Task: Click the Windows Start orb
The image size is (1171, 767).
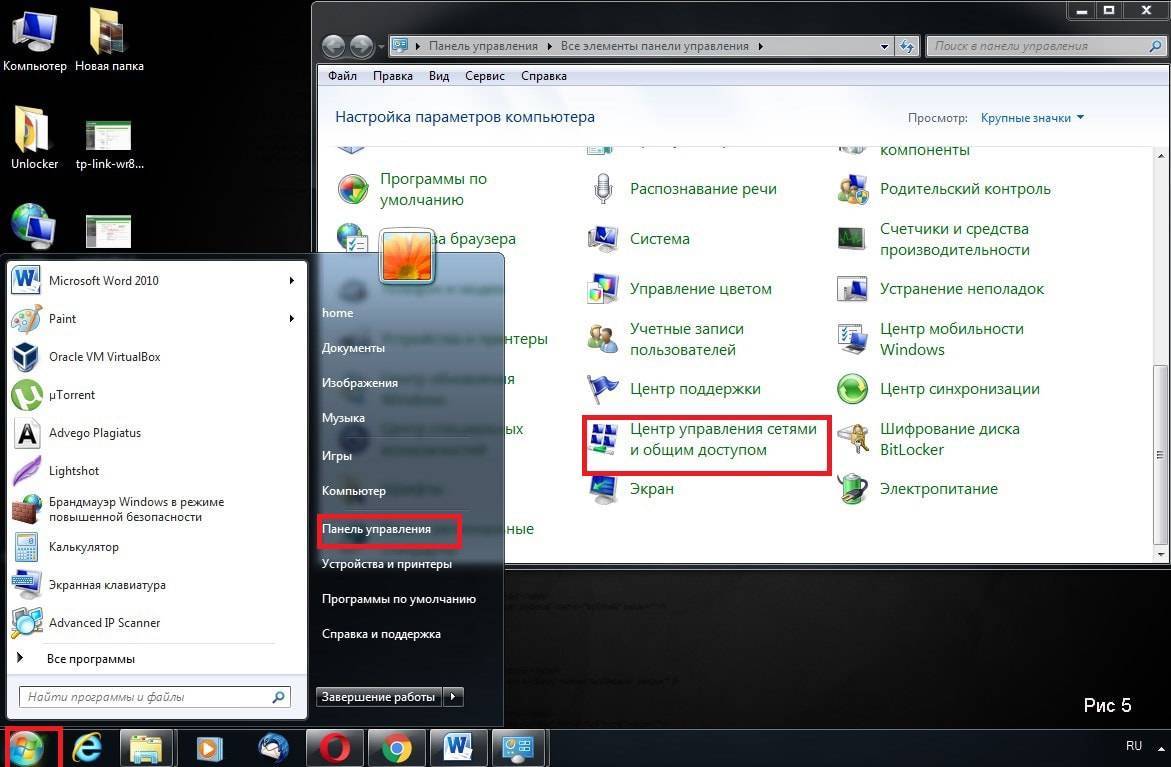Action: 29,747
